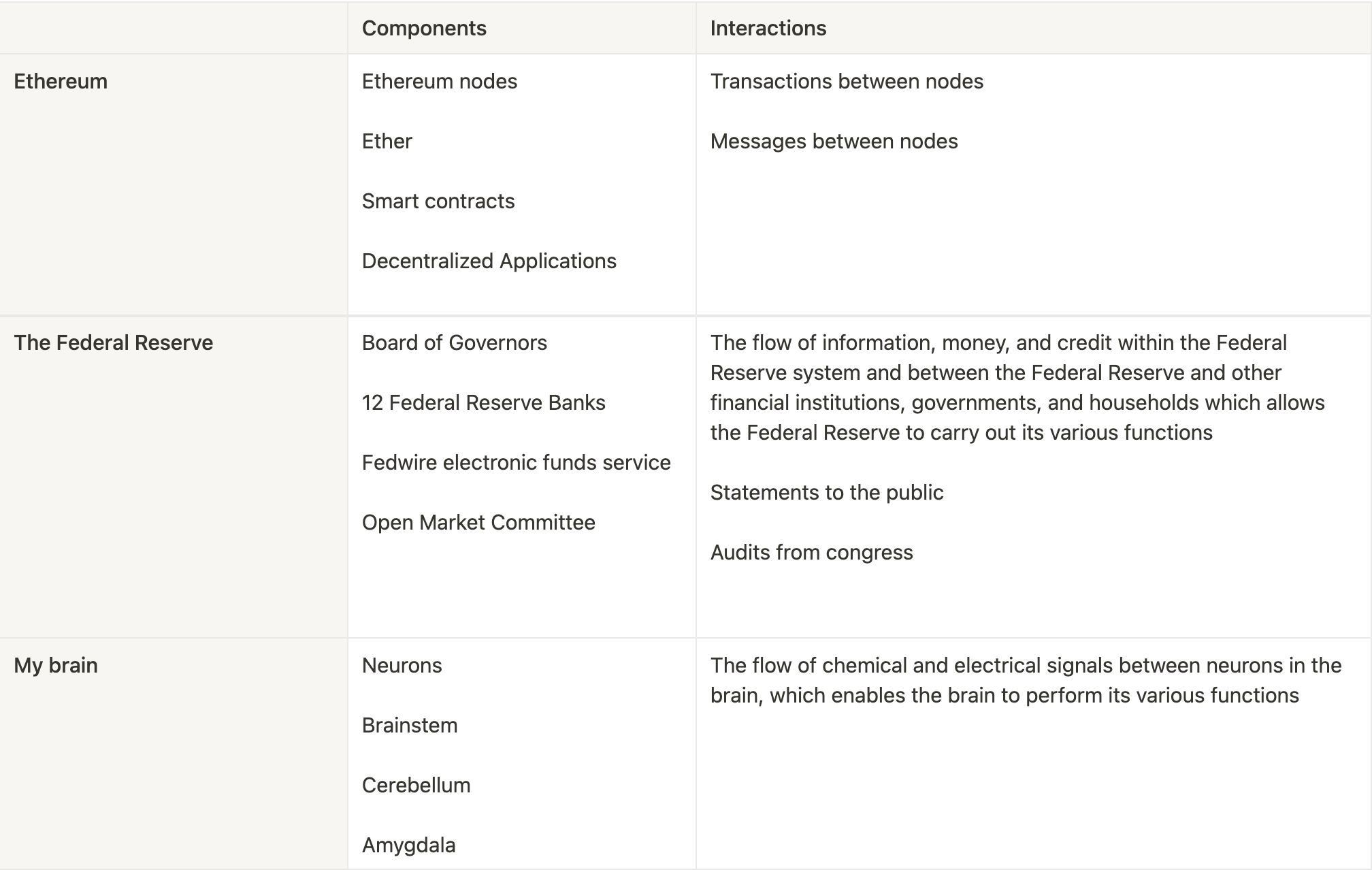Click the Ethereum nodes text

click(439, 81)
